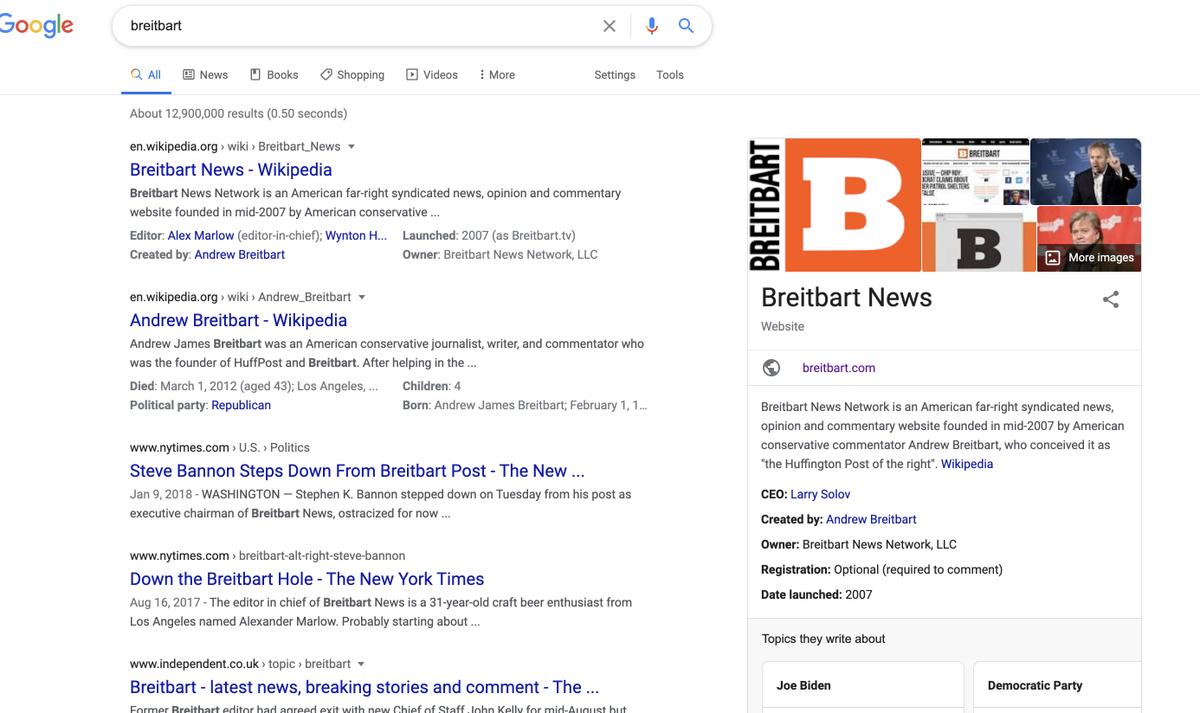Open Andrew Breitbart link in knowledge panel
This screenshot has width=1200, height=713.
point(871,519)
